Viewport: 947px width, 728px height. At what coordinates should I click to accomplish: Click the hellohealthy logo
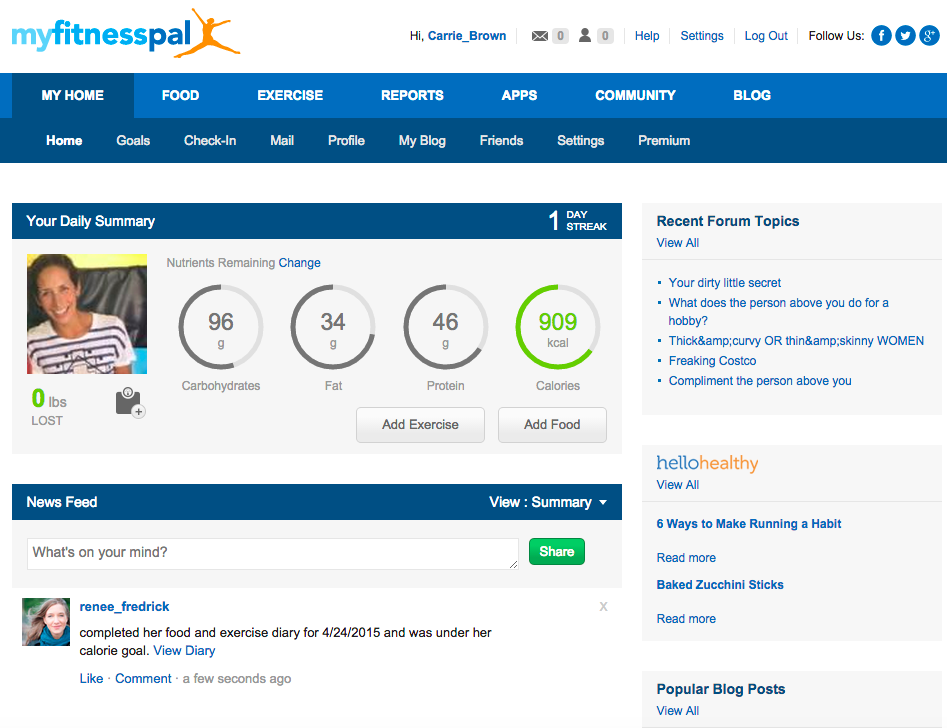point(707,463)
